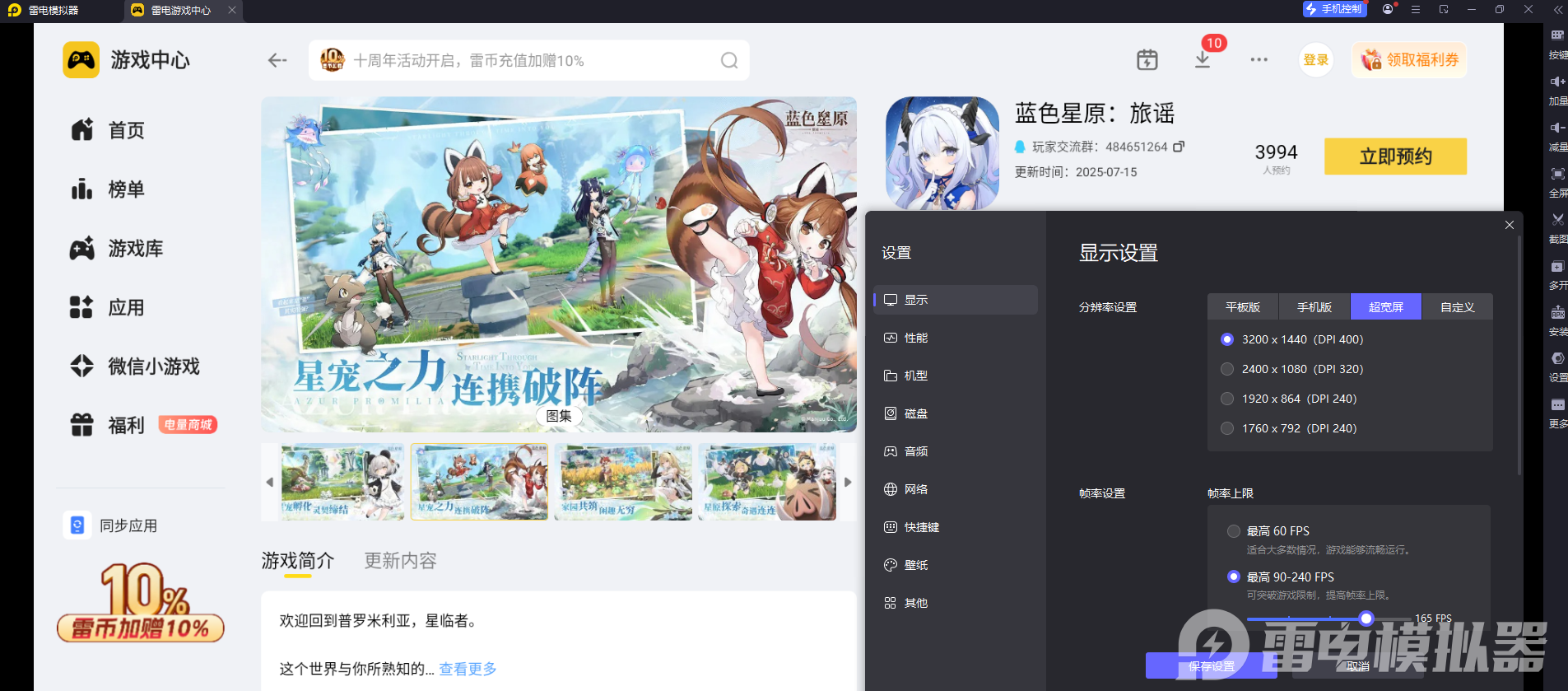Click the volume down (减量) icon
Viewport: 1568px width, 691px height.
click(1557, 128)
